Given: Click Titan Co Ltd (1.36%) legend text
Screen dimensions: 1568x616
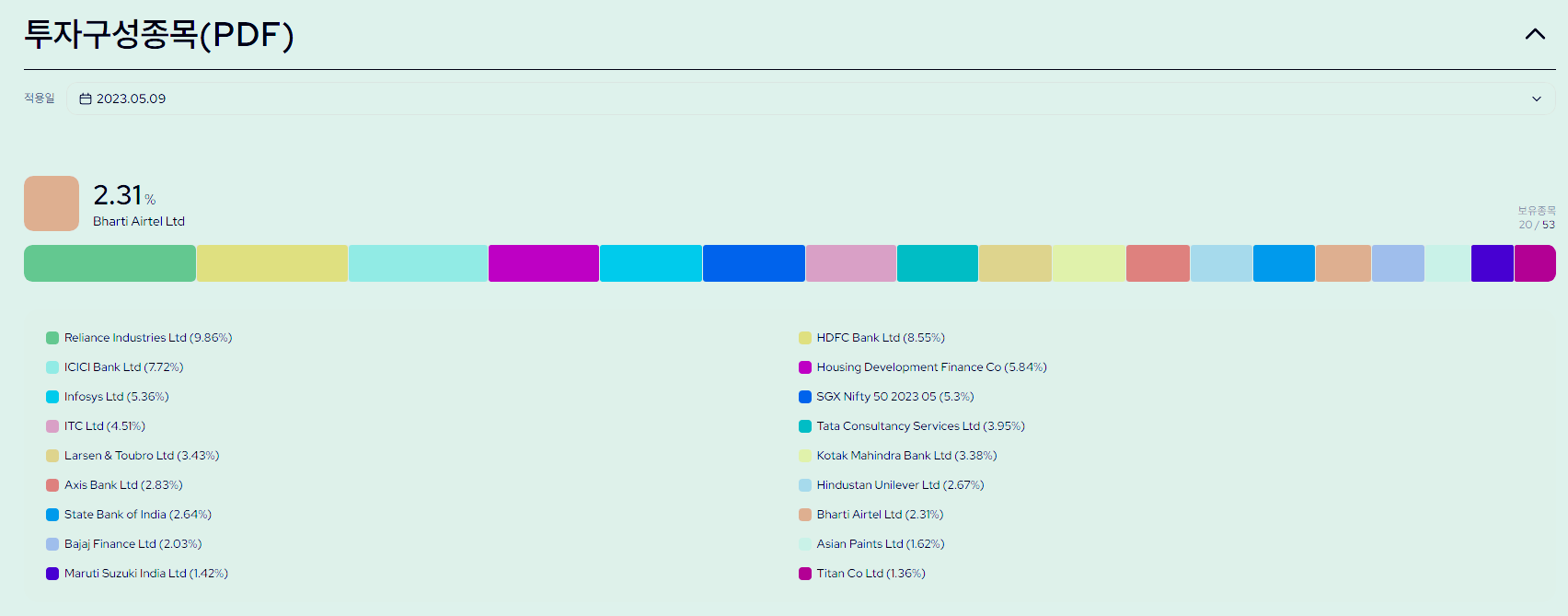Looking at the screenshot, I should click(871, 574).
